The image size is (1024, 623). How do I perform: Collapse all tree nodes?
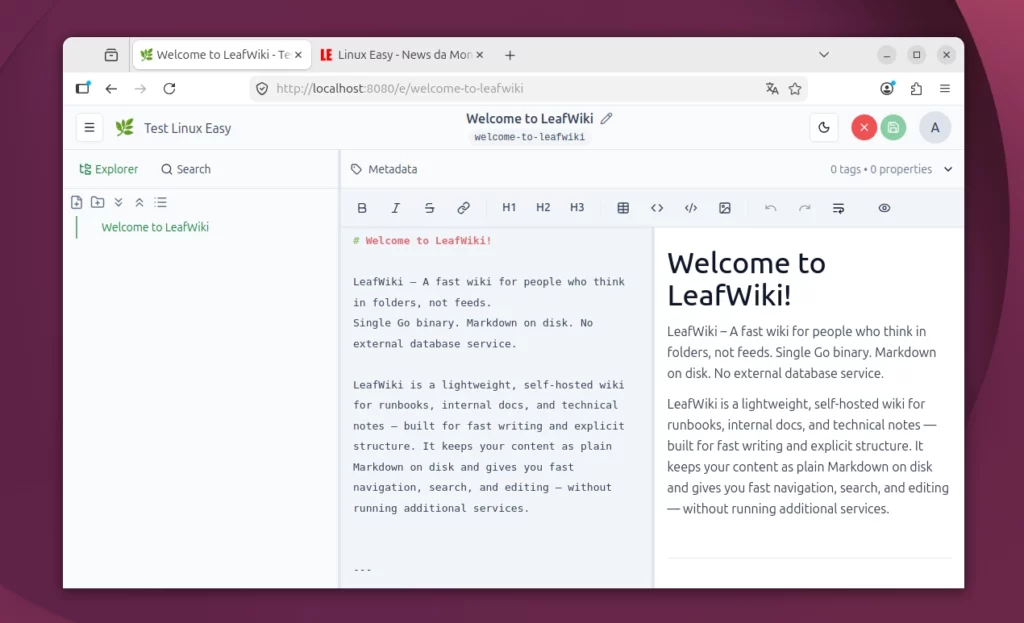(139, 202)
